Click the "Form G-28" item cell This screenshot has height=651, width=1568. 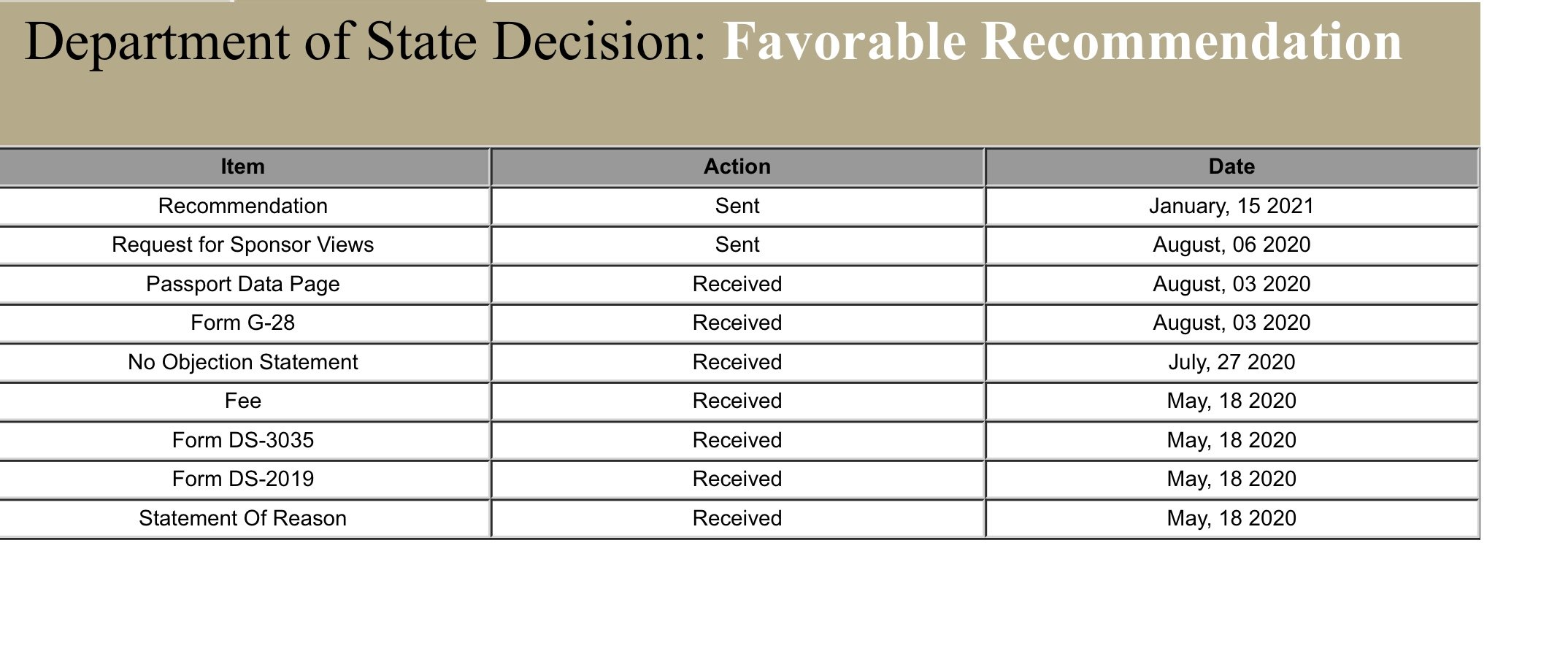[242, 323]
